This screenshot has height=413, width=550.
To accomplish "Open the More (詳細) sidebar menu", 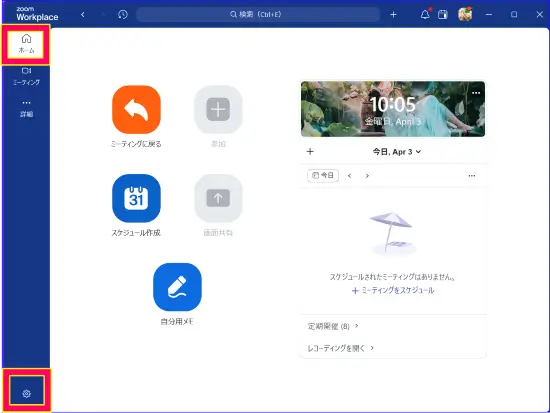I will (x=26, y=108).
